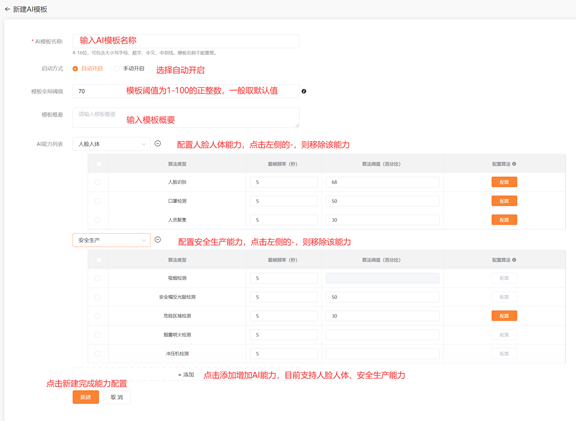The width and height of the screenshot is (576, 421).
Task: Tick the 人脸识别 row checkbox
Action: (x=97, y=182)
